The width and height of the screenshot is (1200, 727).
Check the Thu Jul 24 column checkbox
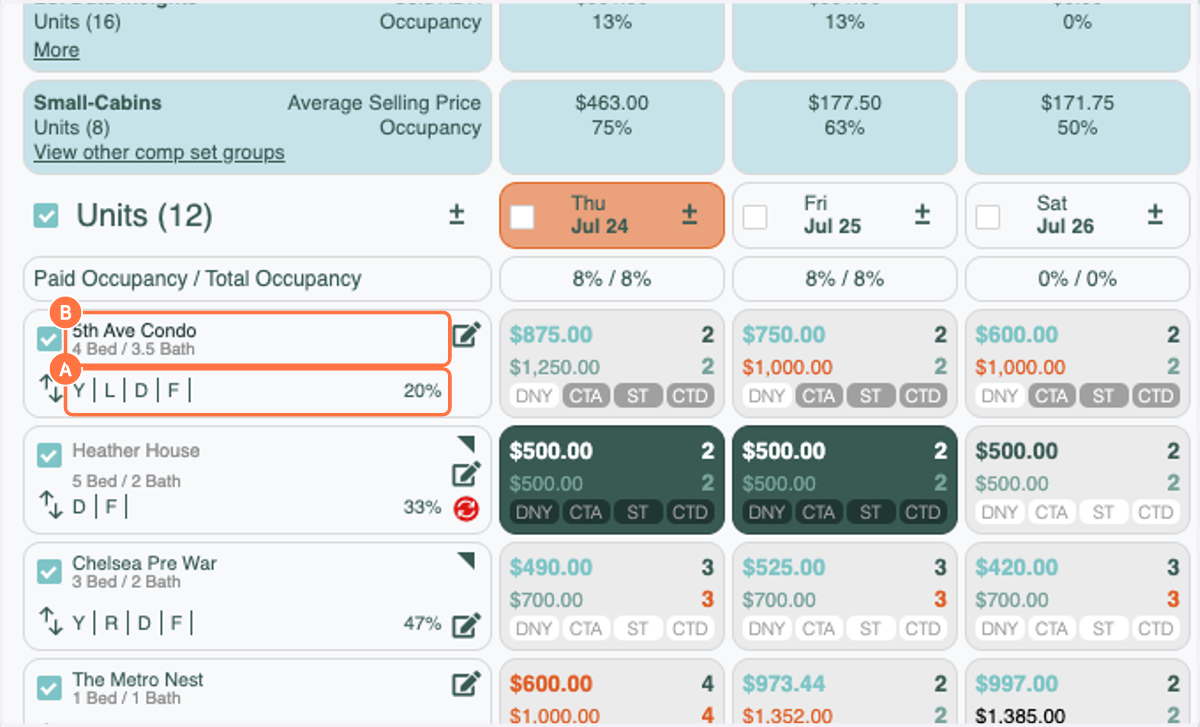point(522,217)
